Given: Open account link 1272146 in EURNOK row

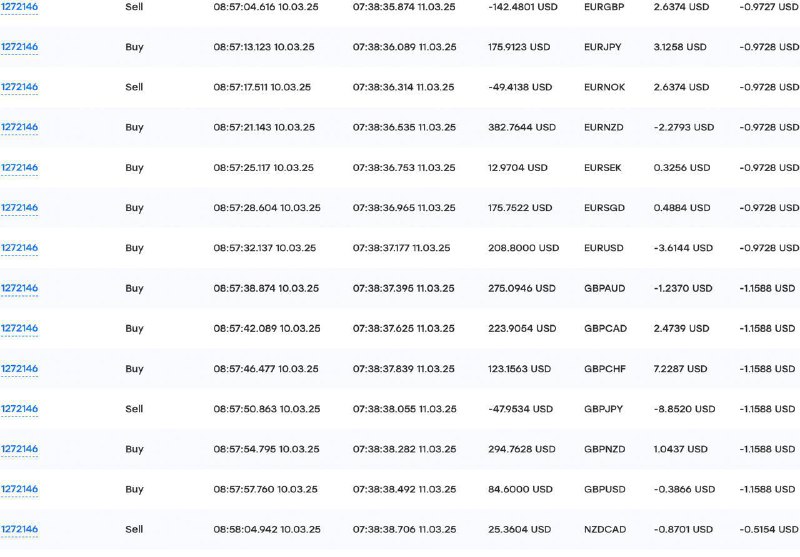Looking at the screenshot, I should point(19,87).
